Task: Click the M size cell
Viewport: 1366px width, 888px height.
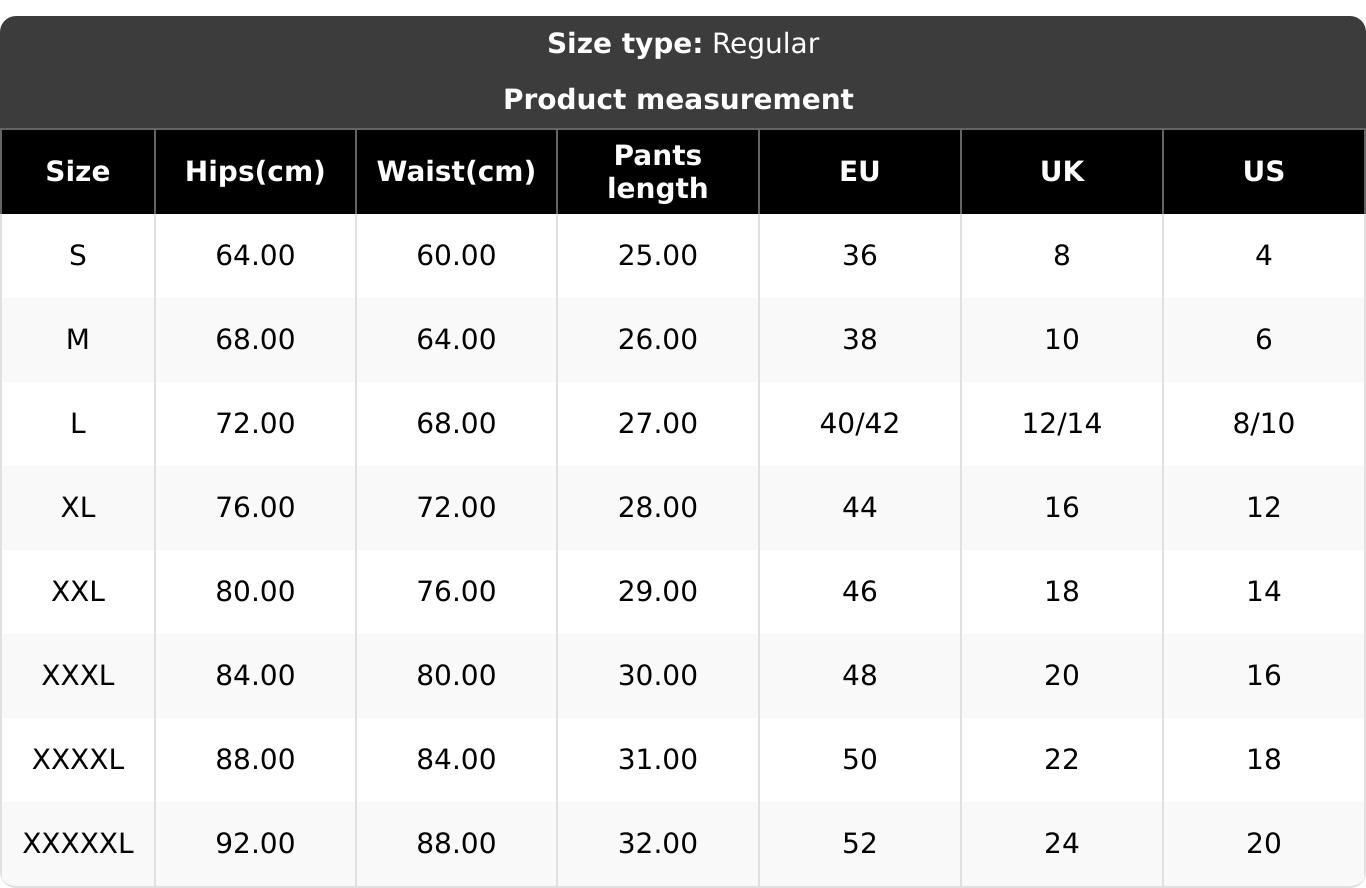Action: pyautogui.click(x=78, y=340)
